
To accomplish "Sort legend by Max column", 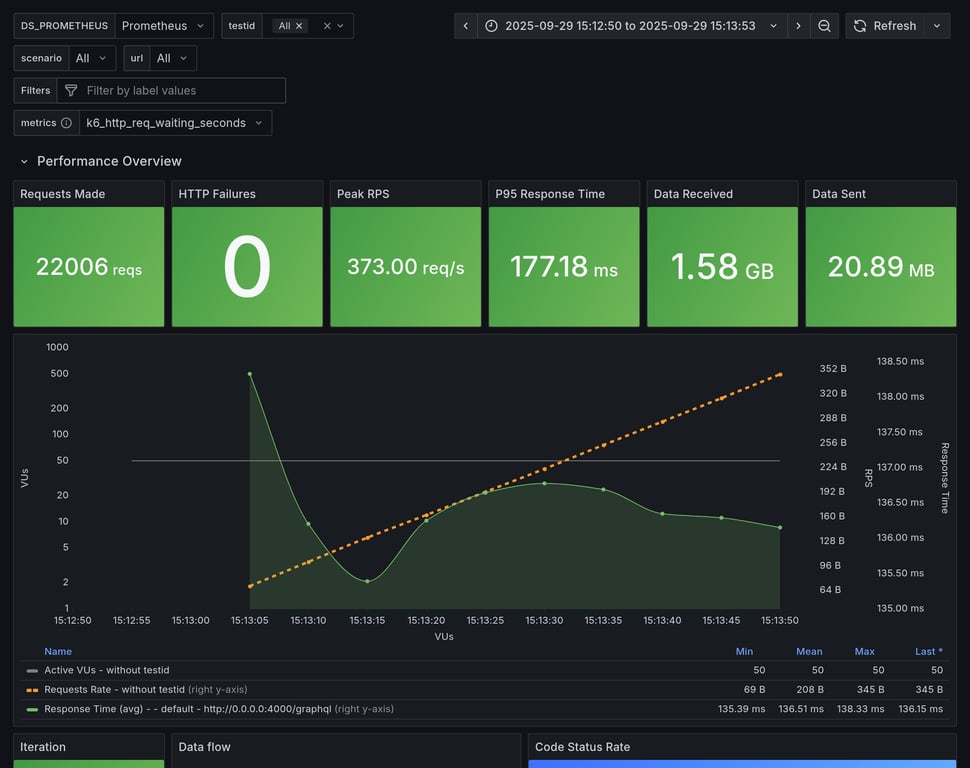I will click(864, 651).
